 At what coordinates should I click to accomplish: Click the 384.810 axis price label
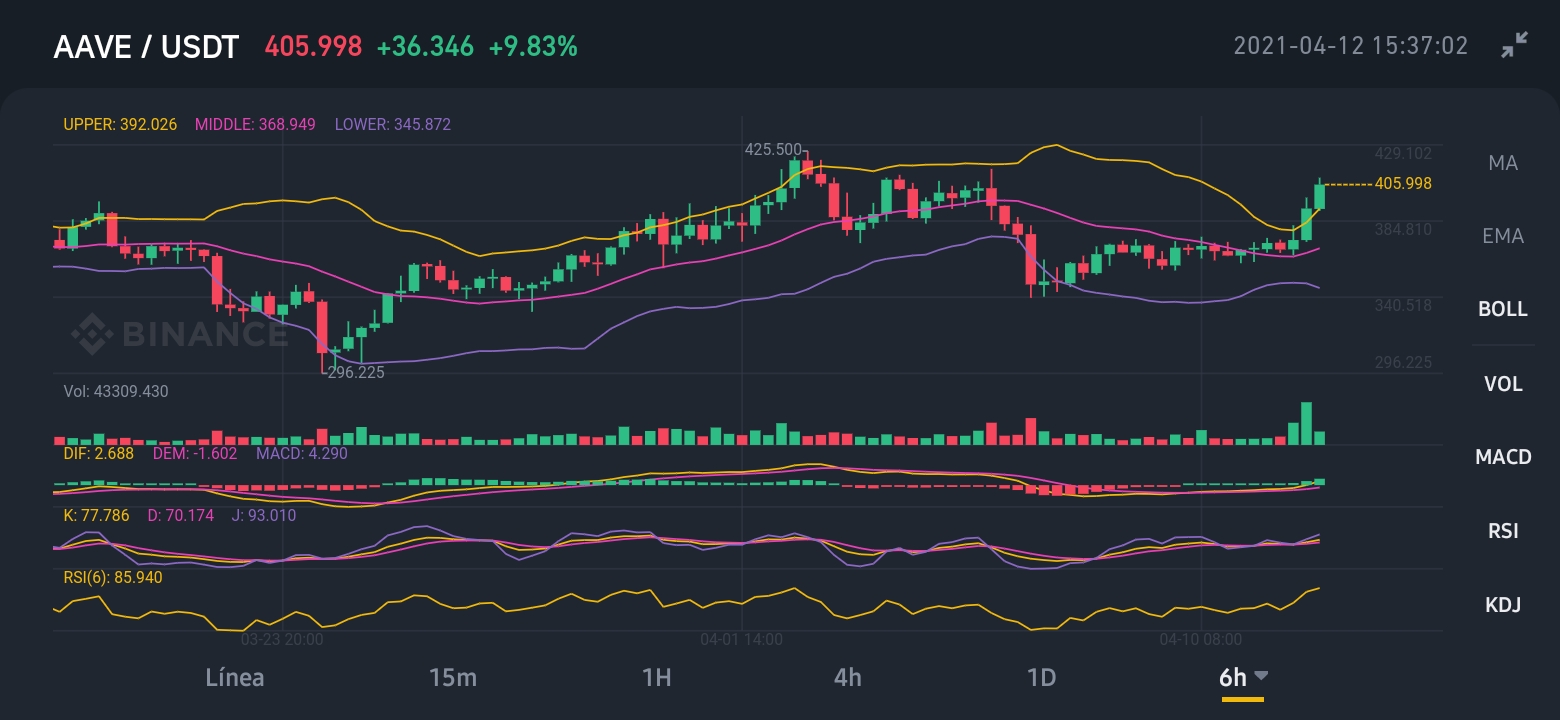pyautogui.click(x=1403, y=229)
